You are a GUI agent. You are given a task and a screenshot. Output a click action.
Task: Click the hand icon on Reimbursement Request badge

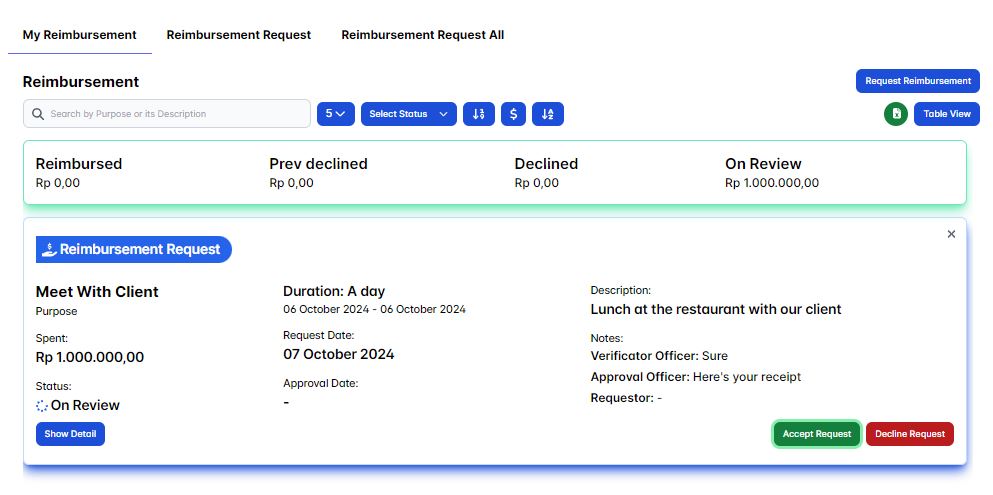(48, 249)
